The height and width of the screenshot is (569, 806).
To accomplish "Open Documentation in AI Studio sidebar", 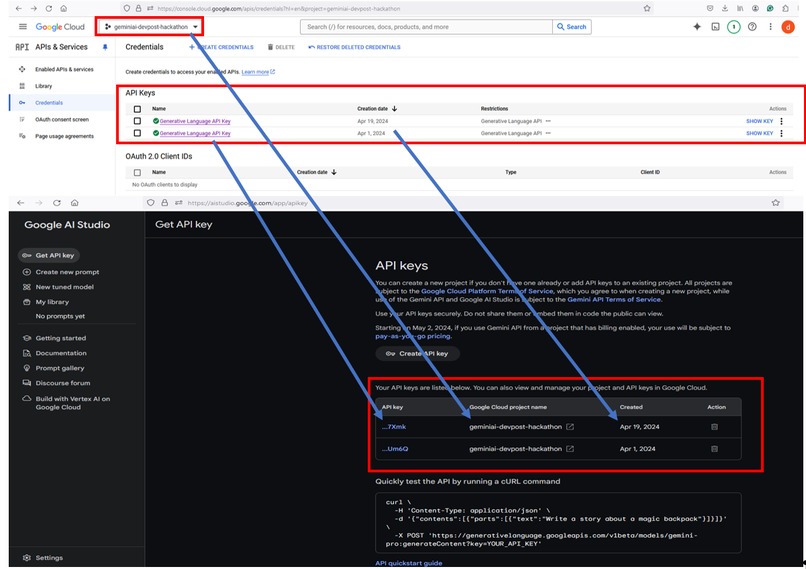I will pos(61,353).
